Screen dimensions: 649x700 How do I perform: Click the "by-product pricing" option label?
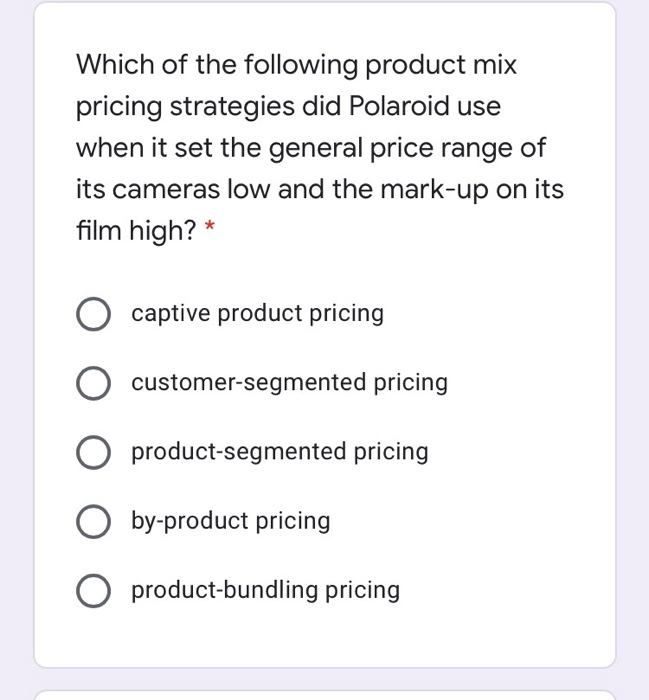[230, 521]
